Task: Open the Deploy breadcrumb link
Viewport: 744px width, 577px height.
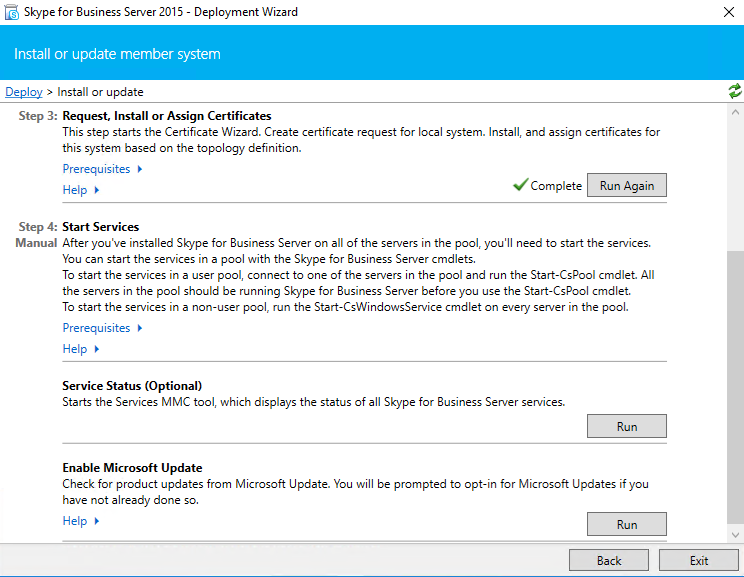Action: [x=24, y=92]
